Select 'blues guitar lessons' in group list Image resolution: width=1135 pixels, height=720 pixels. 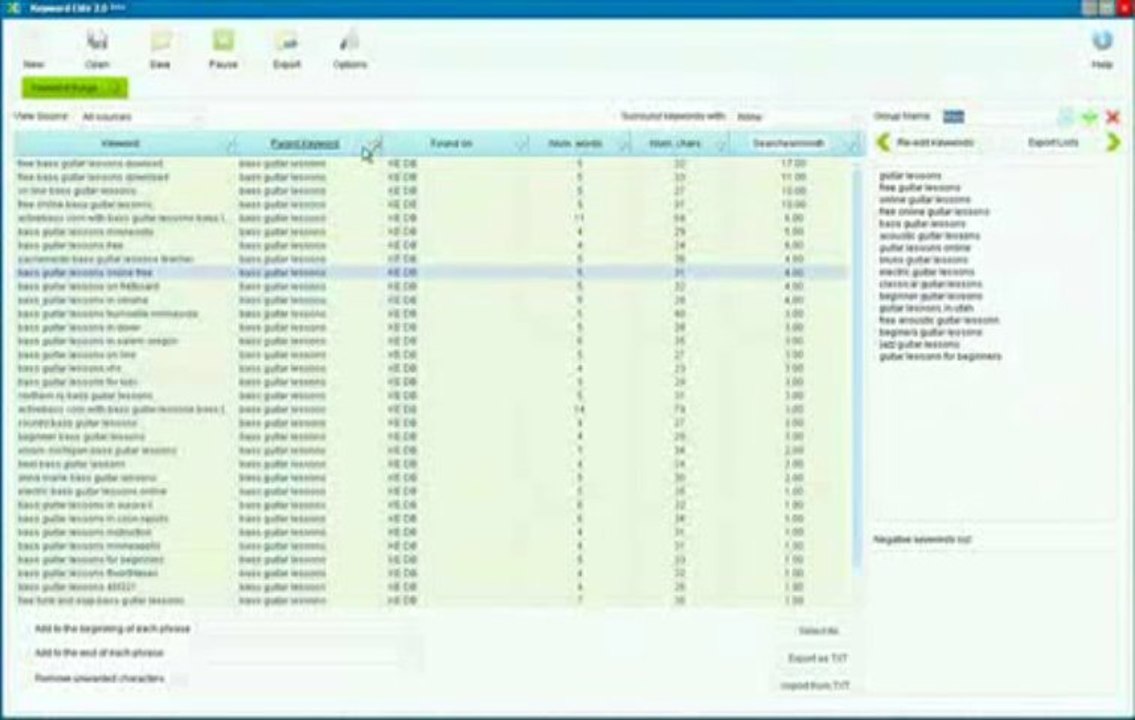click(x=923, y=260)
